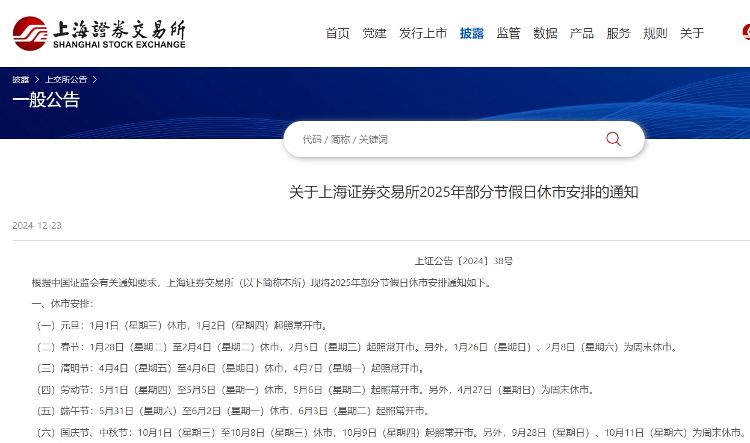
Task: Click the Shanghai Stock Exchange logo
Action: [x=100, y=32]
